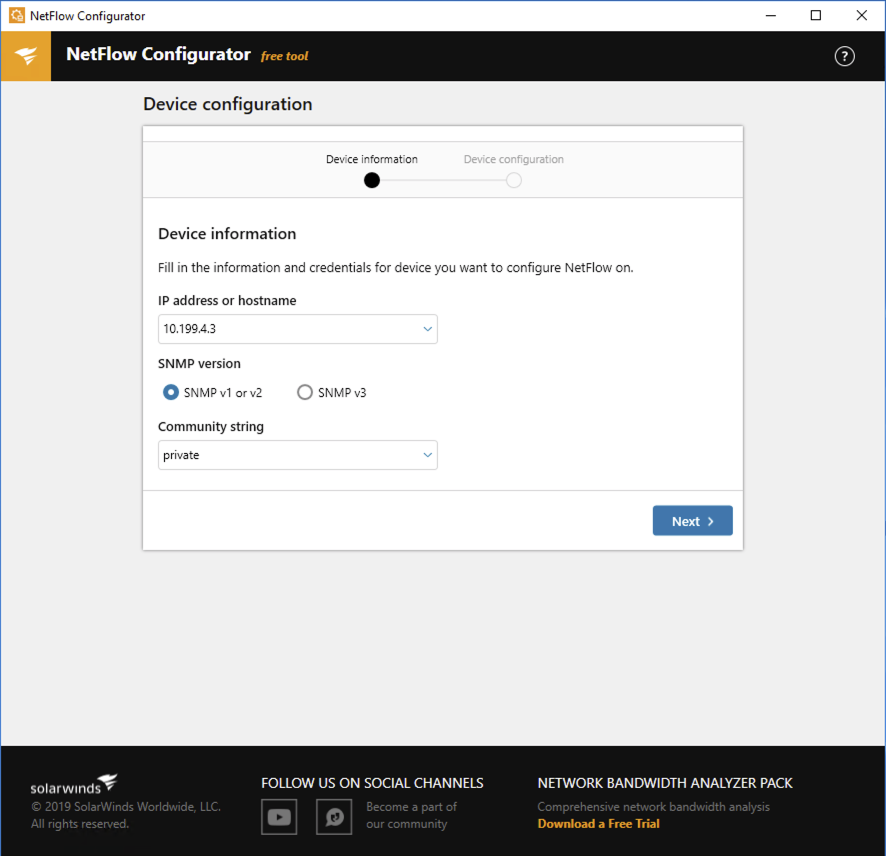Expand the IP address dropdown arrow
Screen dimensions: 886x856
(x=427, y=329)
